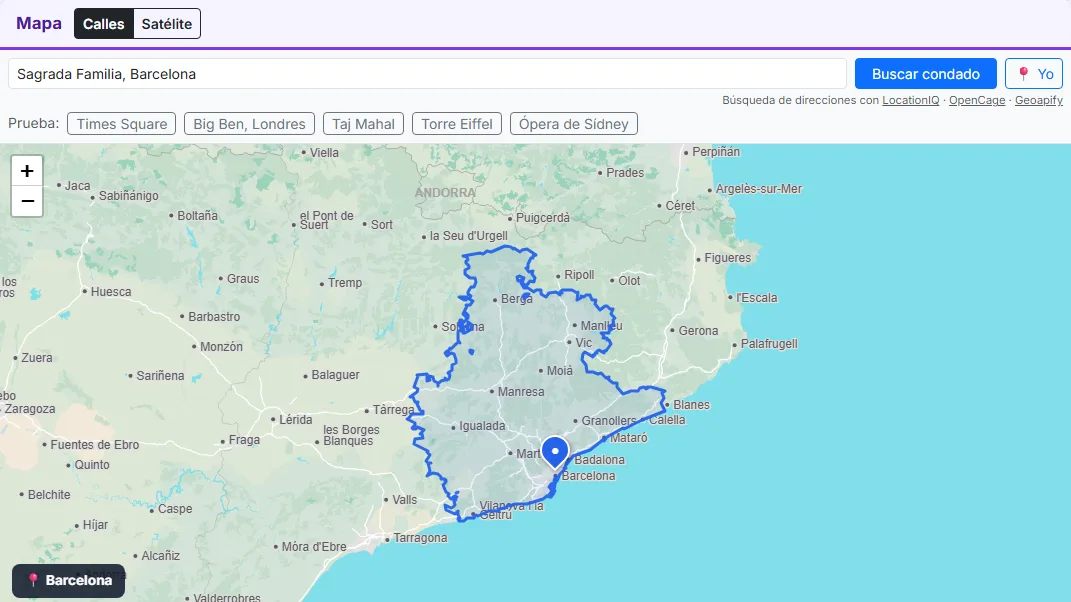This screenshot has width=1071, height=602.
Task: Click the Buscar condado button
Action: pyautogui.click(x=926, y=74)
